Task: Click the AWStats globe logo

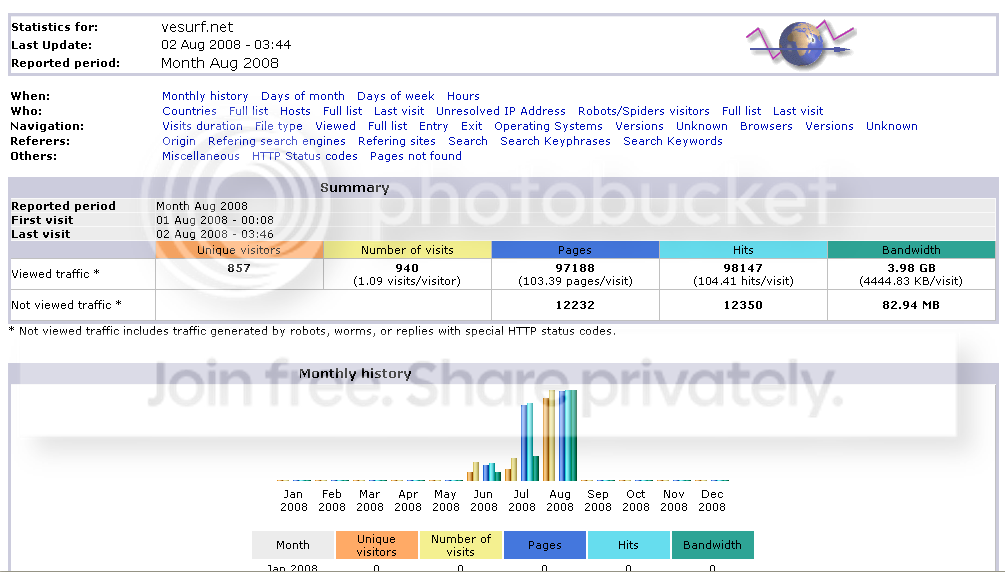Action: tap(801, 44)
